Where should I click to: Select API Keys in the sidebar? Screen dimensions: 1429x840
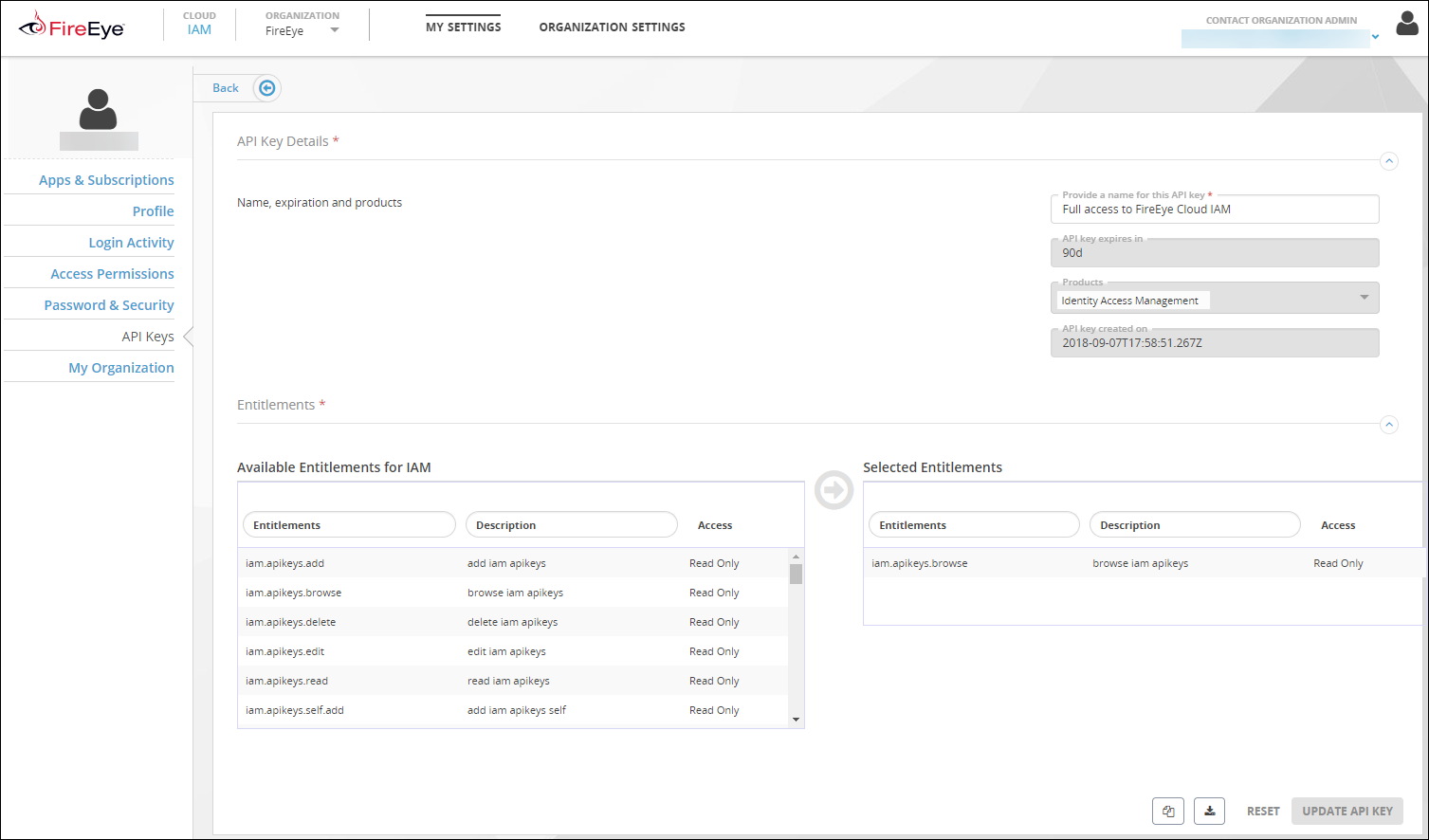coord(148,337)
